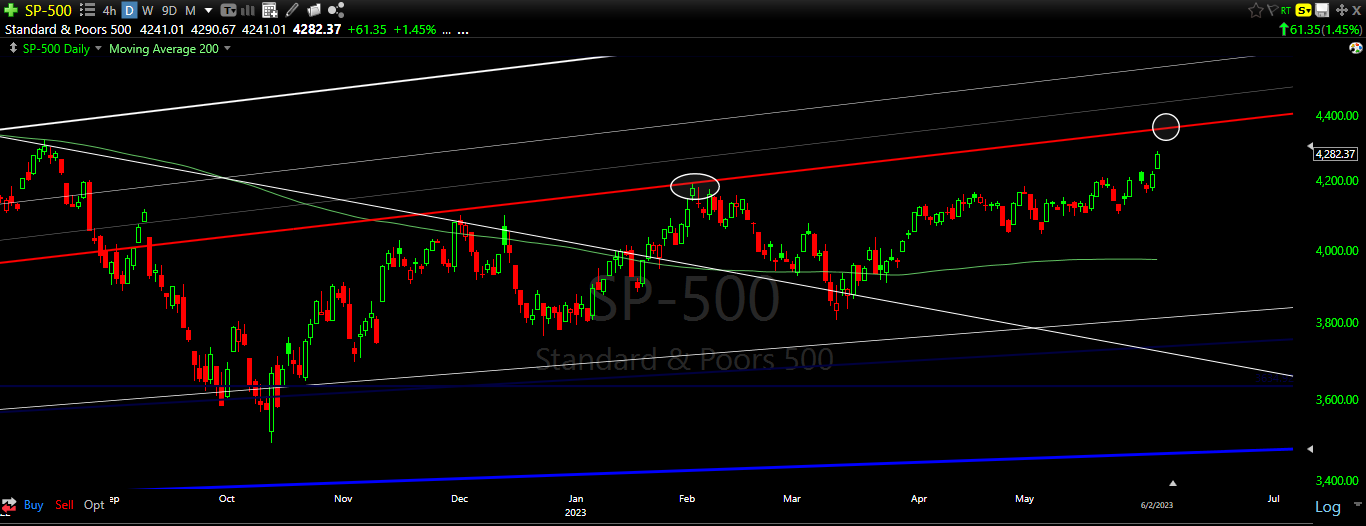
Task: Click the red Sell link
Action: (x=65, y=505)
